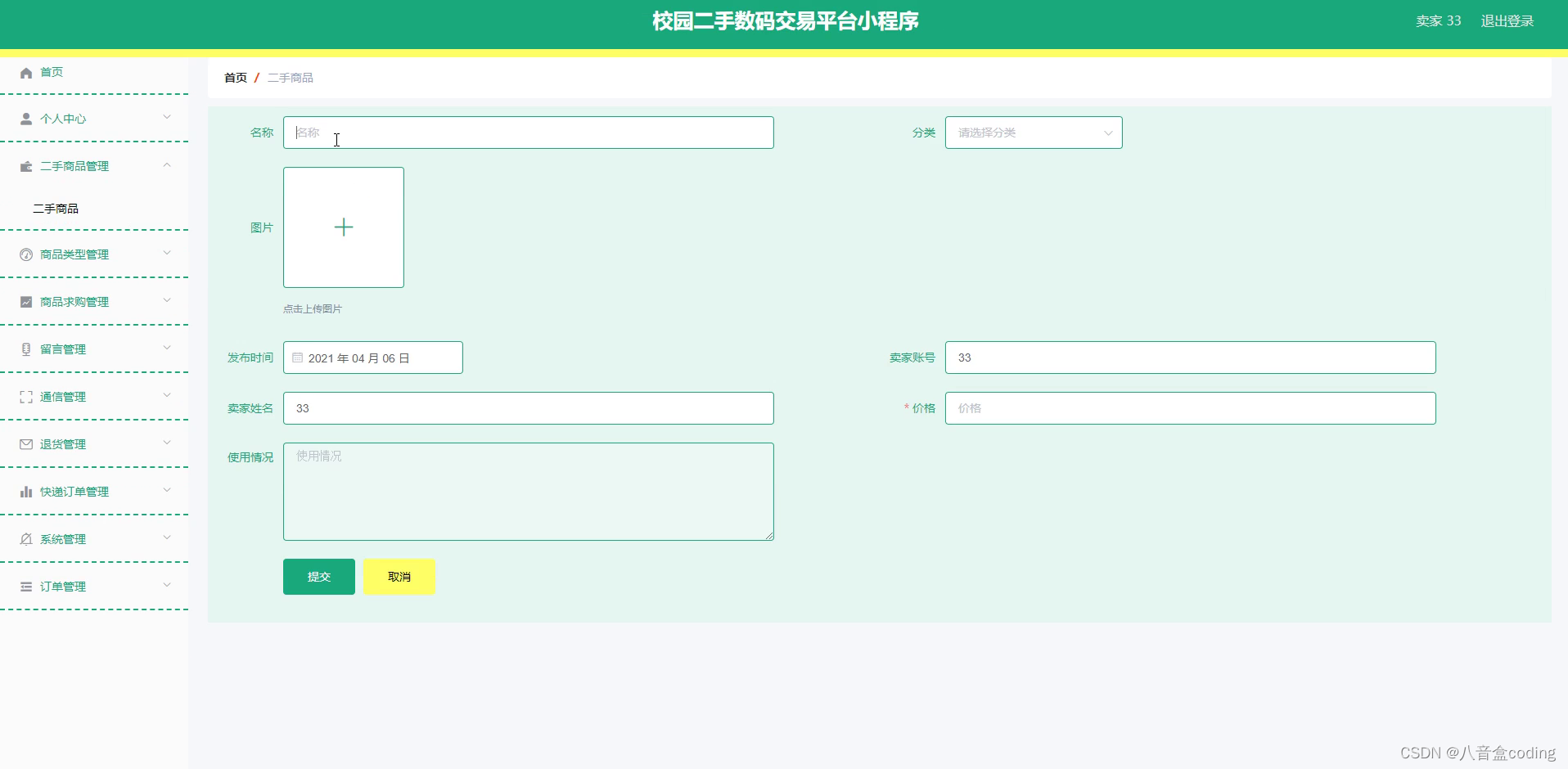Click the bar chart icon for 快递订单管理
The image size is (1568, 769).
coord(26,492)
